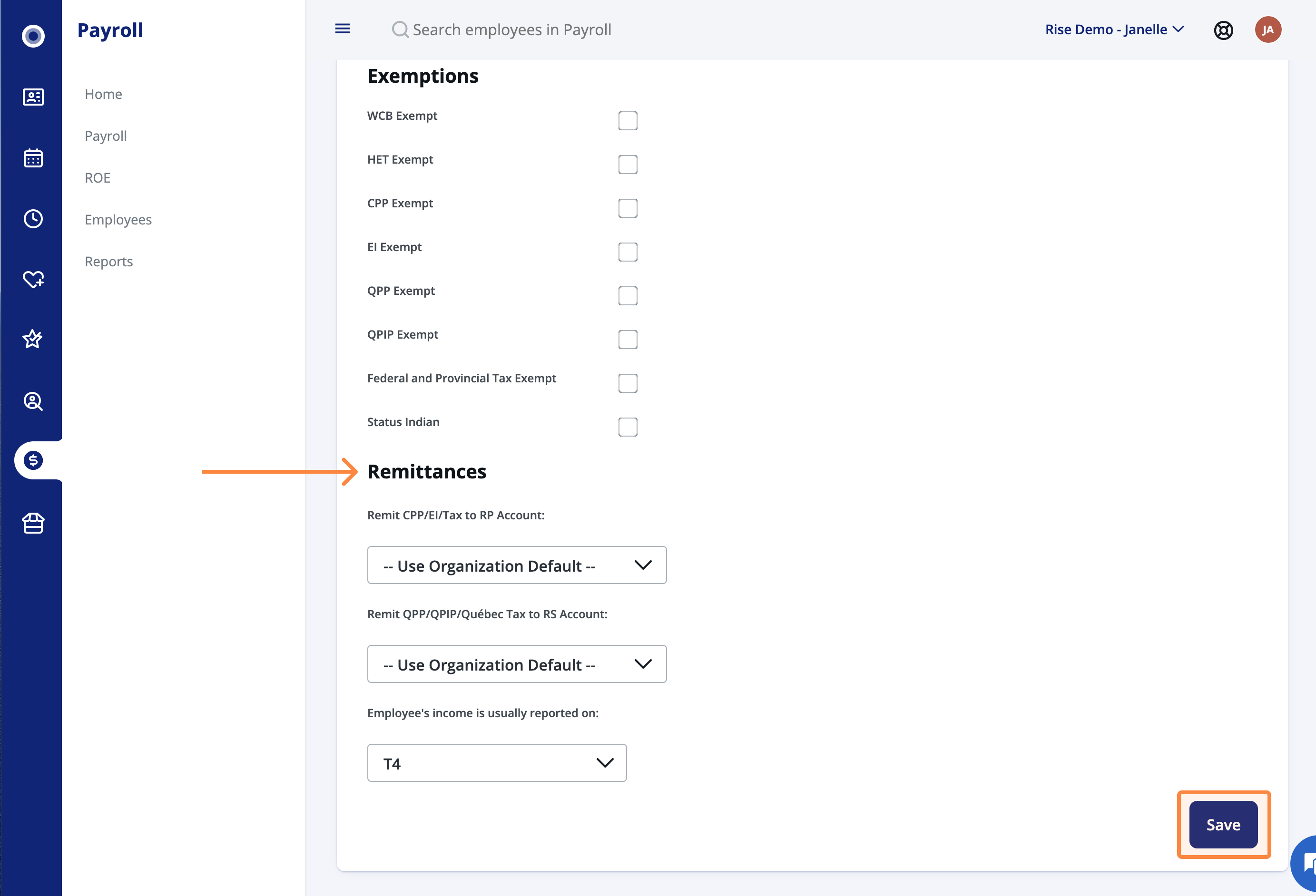Viewport: 1316px width, 896px height.
Task: Open the lifebuoy help icon
Action: coord(1224,30)
